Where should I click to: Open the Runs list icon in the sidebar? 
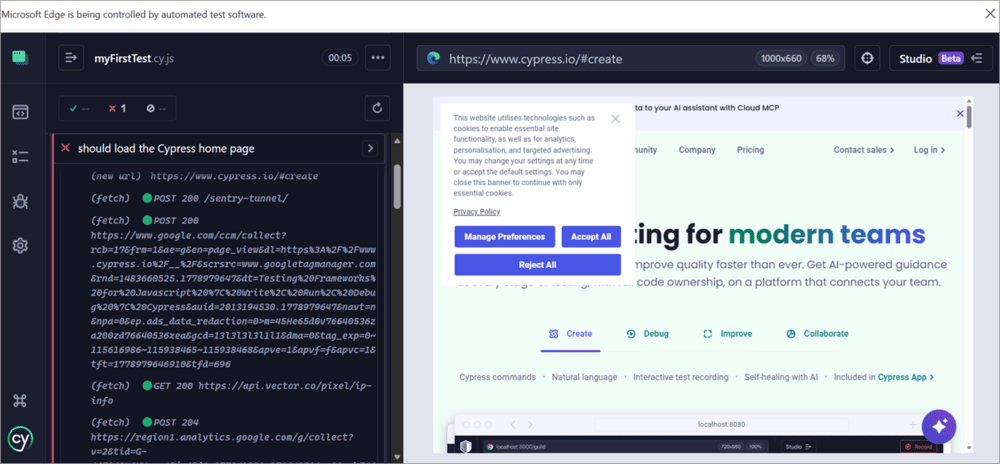20,157
